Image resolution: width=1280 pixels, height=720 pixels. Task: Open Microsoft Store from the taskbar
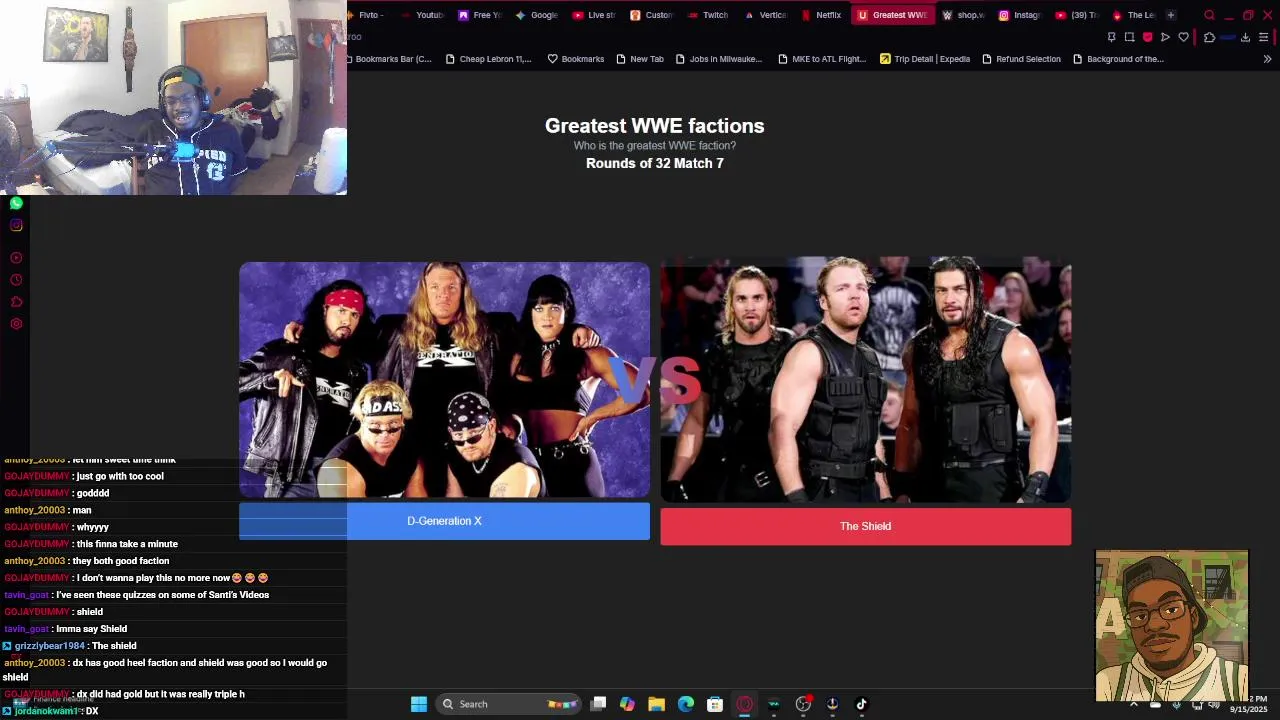[x=715, y=704]
